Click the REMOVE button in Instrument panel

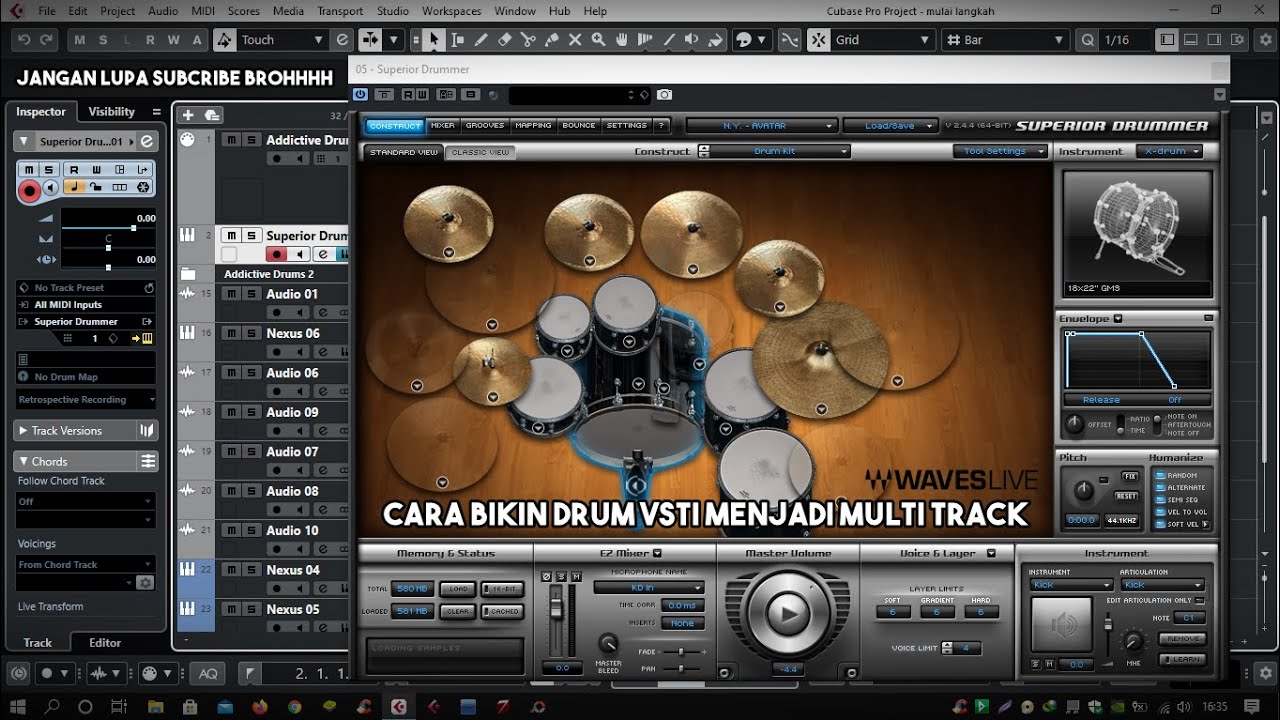pyautogui.click(x=1183, y=638)
